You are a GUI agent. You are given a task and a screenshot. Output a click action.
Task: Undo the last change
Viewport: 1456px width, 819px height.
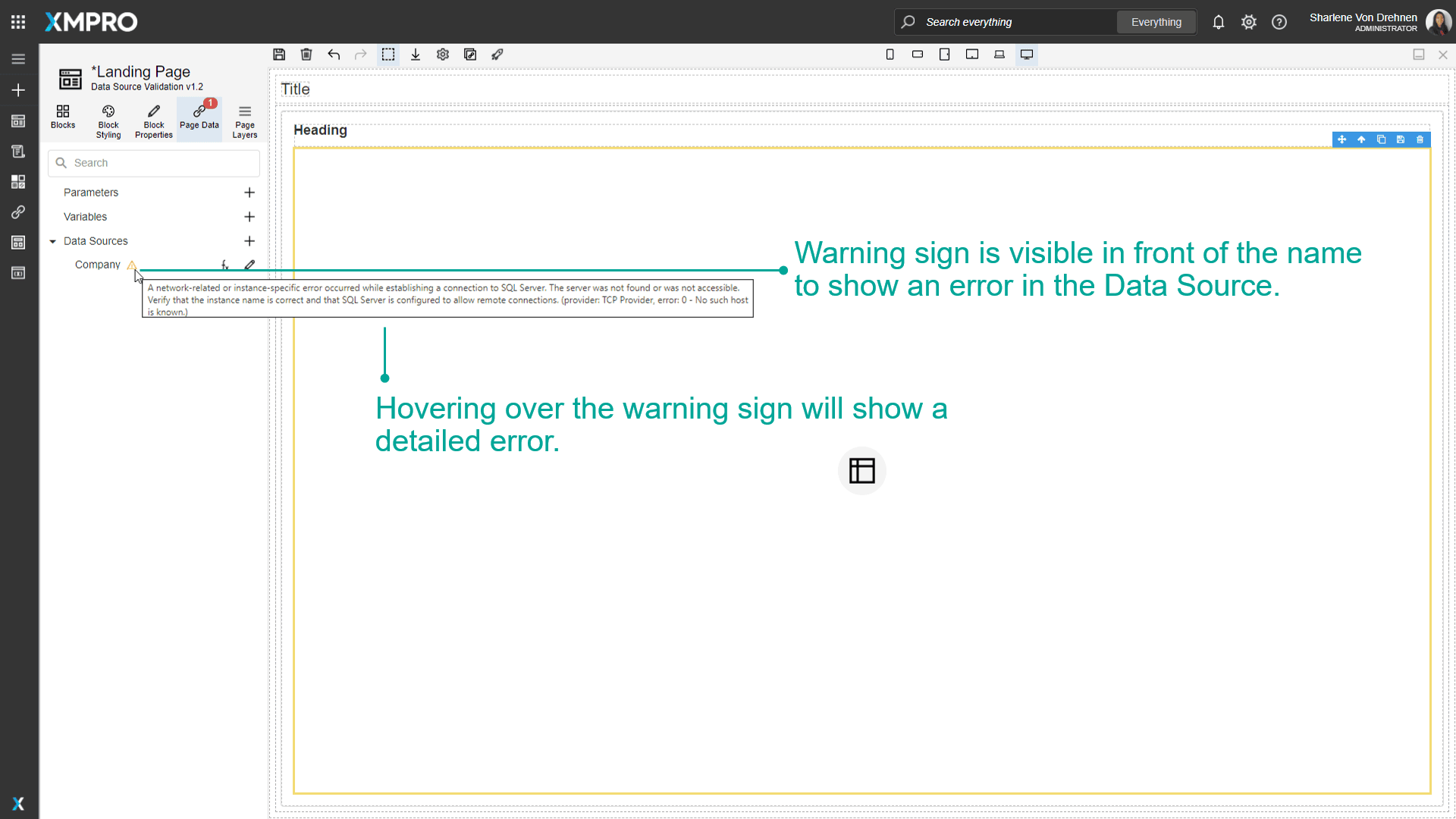pyautogui.click(x=334, y=55)
